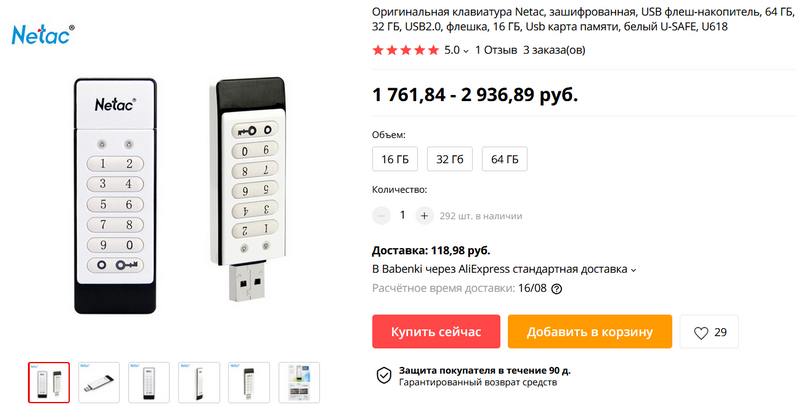Click the minus quantity button
Screen dimensions: 800x420
381,215
